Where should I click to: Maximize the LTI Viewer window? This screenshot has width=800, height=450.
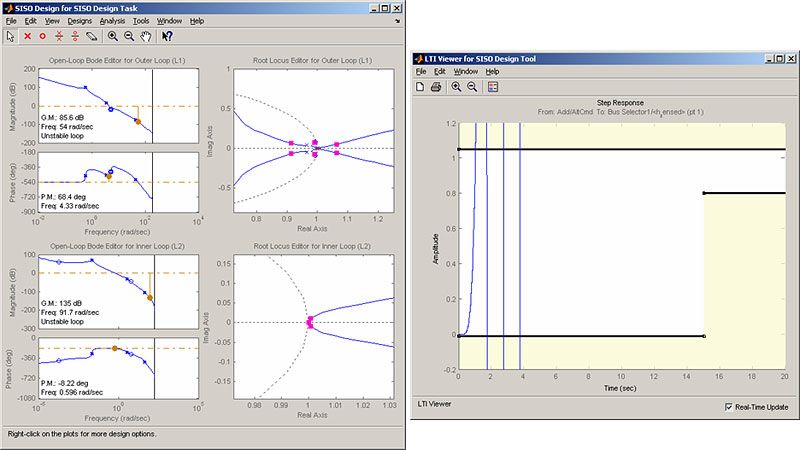pyautogui.click(x=780, y=59)
